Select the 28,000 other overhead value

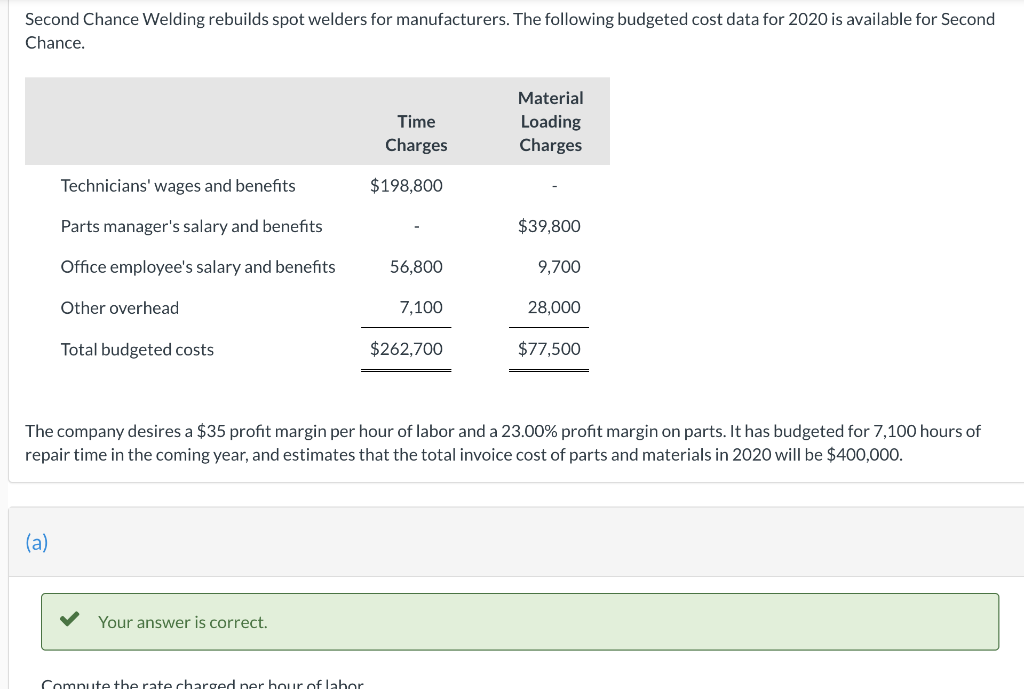pos(554,308)
